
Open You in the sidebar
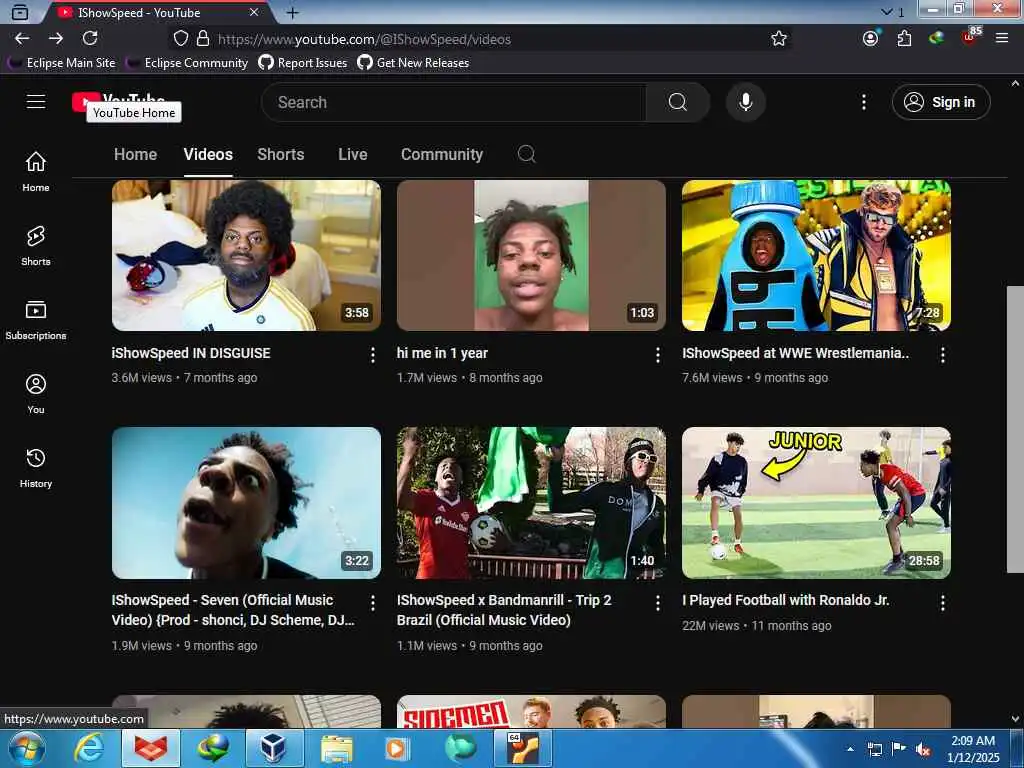coord(36,394)
